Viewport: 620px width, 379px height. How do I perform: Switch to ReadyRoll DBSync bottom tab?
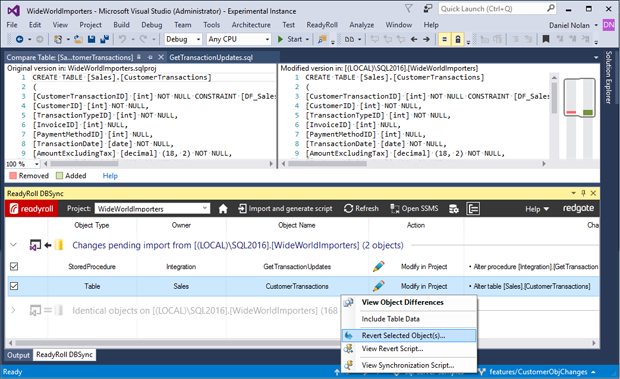(64, 355)
